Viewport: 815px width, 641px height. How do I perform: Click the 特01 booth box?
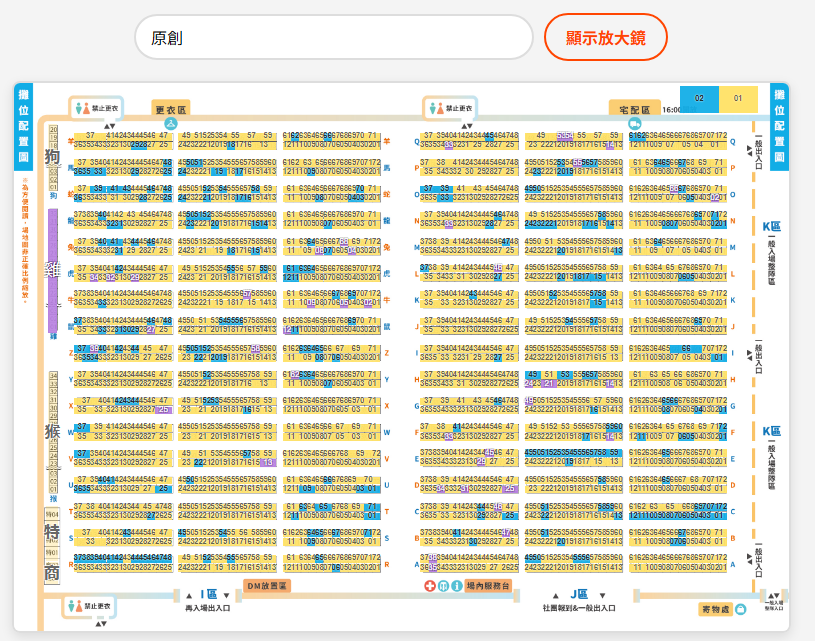pyautogui.click(x=52, y=553)
